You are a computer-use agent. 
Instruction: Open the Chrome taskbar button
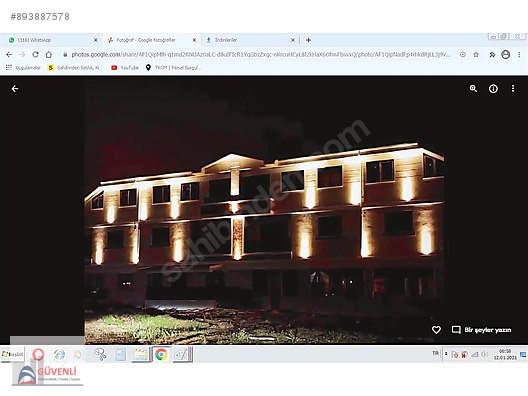pos(161,354)
